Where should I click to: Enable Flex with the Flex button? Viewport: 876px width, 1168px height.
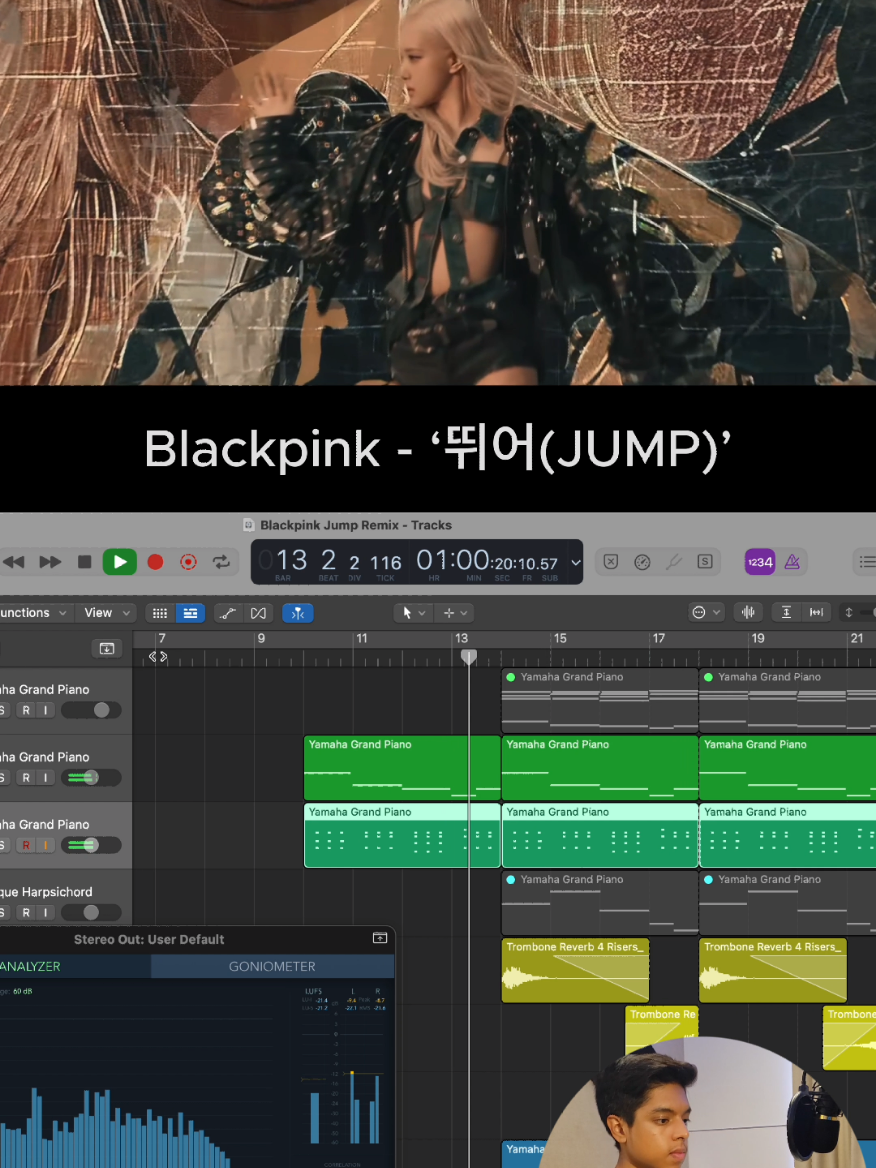[258, 613]
